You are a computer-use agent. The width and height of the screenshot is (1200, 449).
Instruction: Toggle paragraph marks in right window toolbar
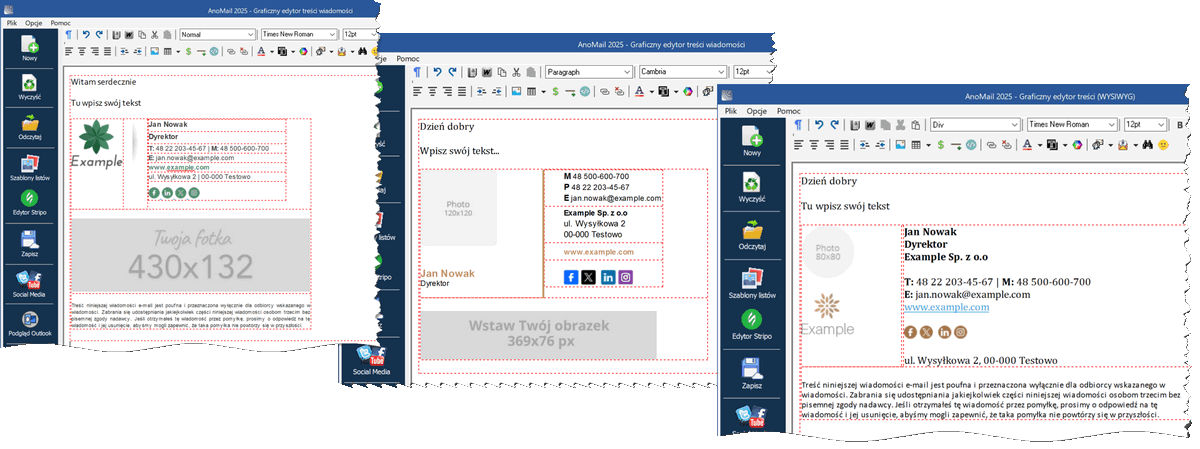pos(798,125)
